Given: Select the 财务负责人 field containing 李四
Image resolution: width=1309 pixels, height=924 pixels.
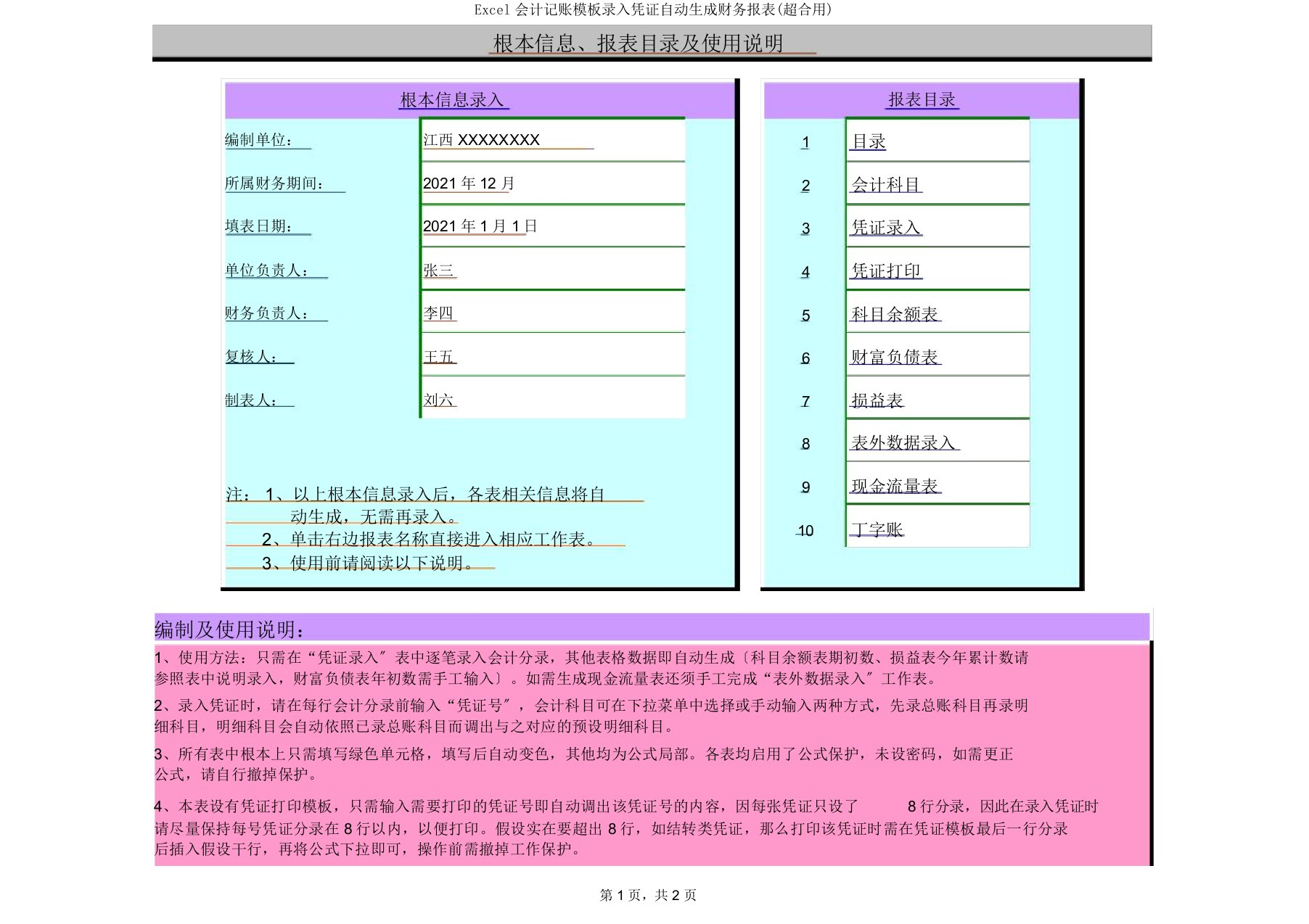Looking at the screenshot, I should point(553,312).
